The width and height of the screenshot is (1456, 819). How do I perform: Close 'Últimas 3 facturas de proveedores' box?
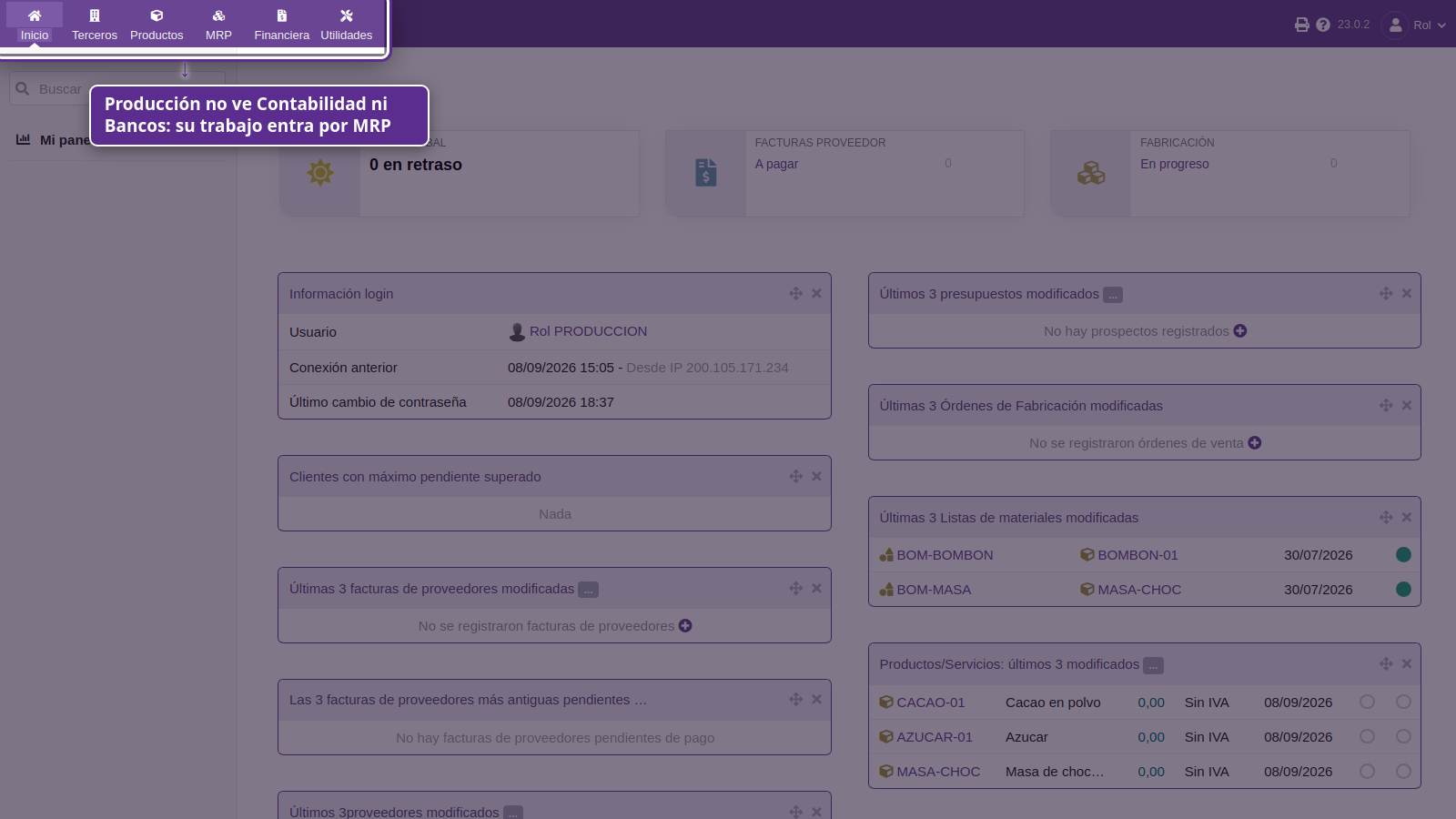[817, 588]
